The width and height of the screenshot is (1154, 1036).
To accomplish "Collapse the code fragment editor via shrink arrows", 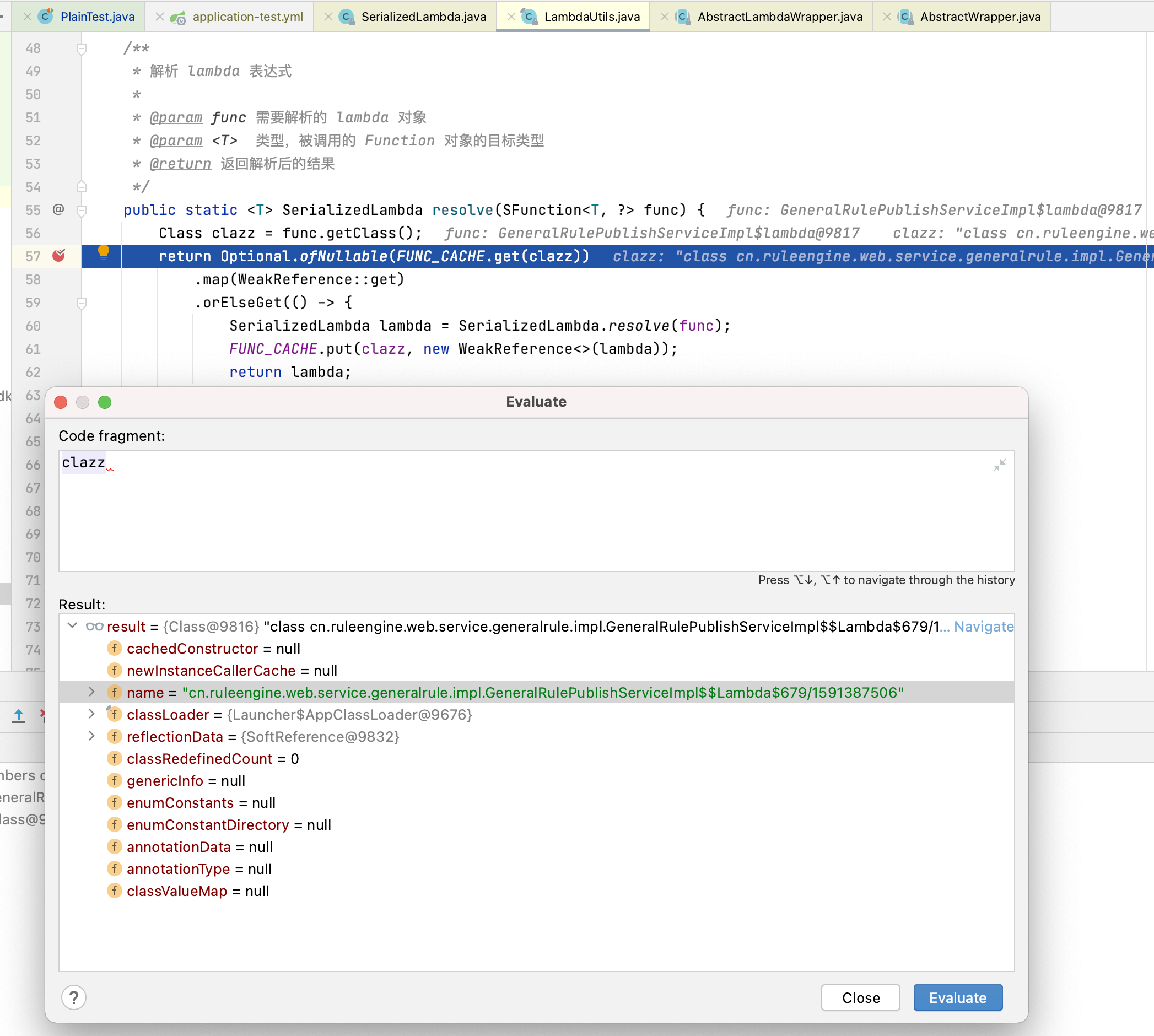I will tap(1000, 465).
